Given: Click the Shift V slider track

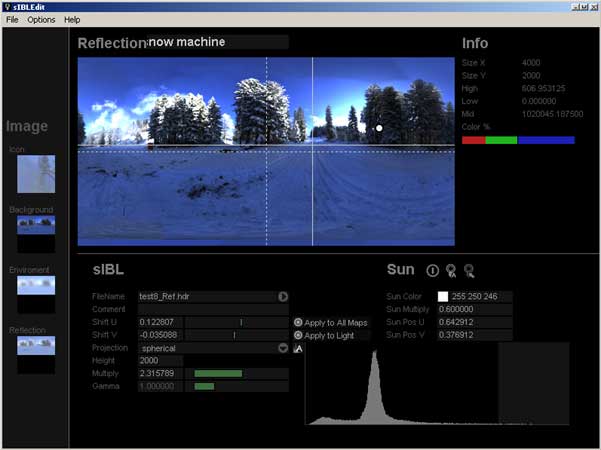Looking at the screenshot, I should 236,335.
